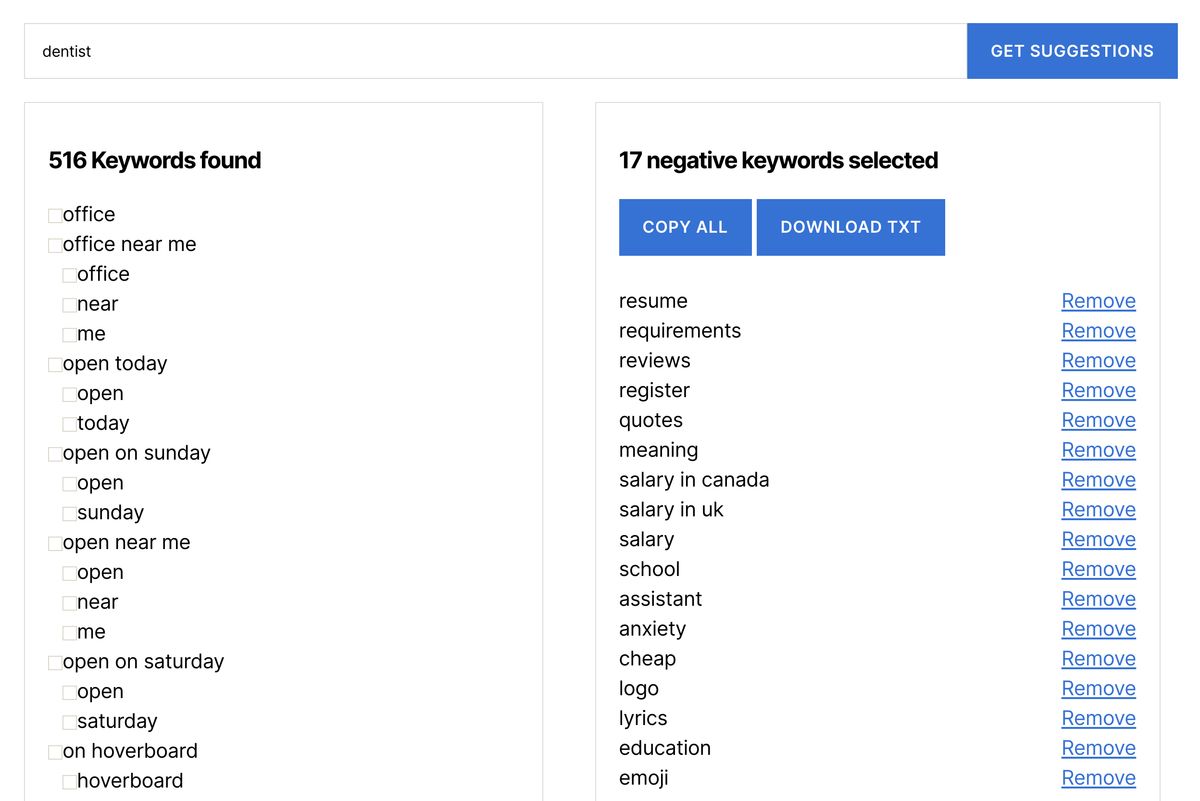Click the GET SUGGESTIONS button
The width and height of the screenshot is (1200, 801).
point(1071,50)
